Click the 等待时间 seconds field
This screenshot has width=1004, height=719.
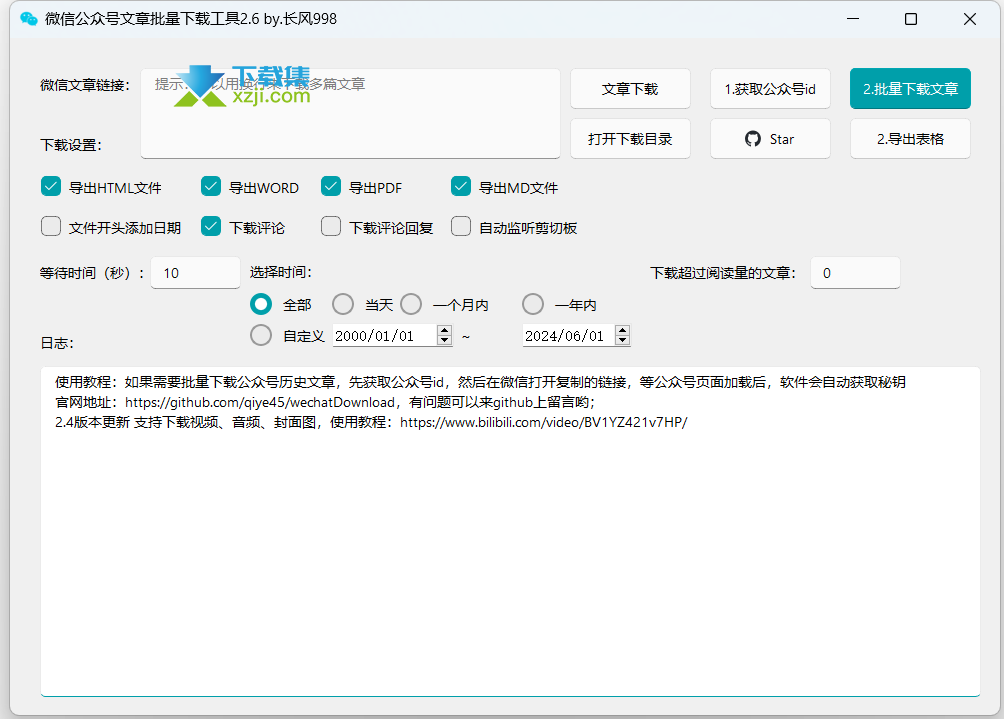(x=195, y=273)
